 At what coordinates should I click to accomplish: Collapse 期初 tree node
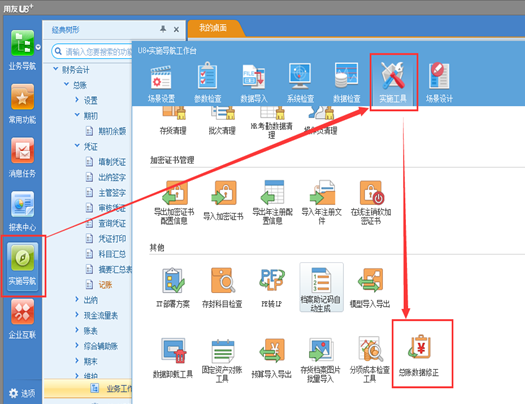77,115
